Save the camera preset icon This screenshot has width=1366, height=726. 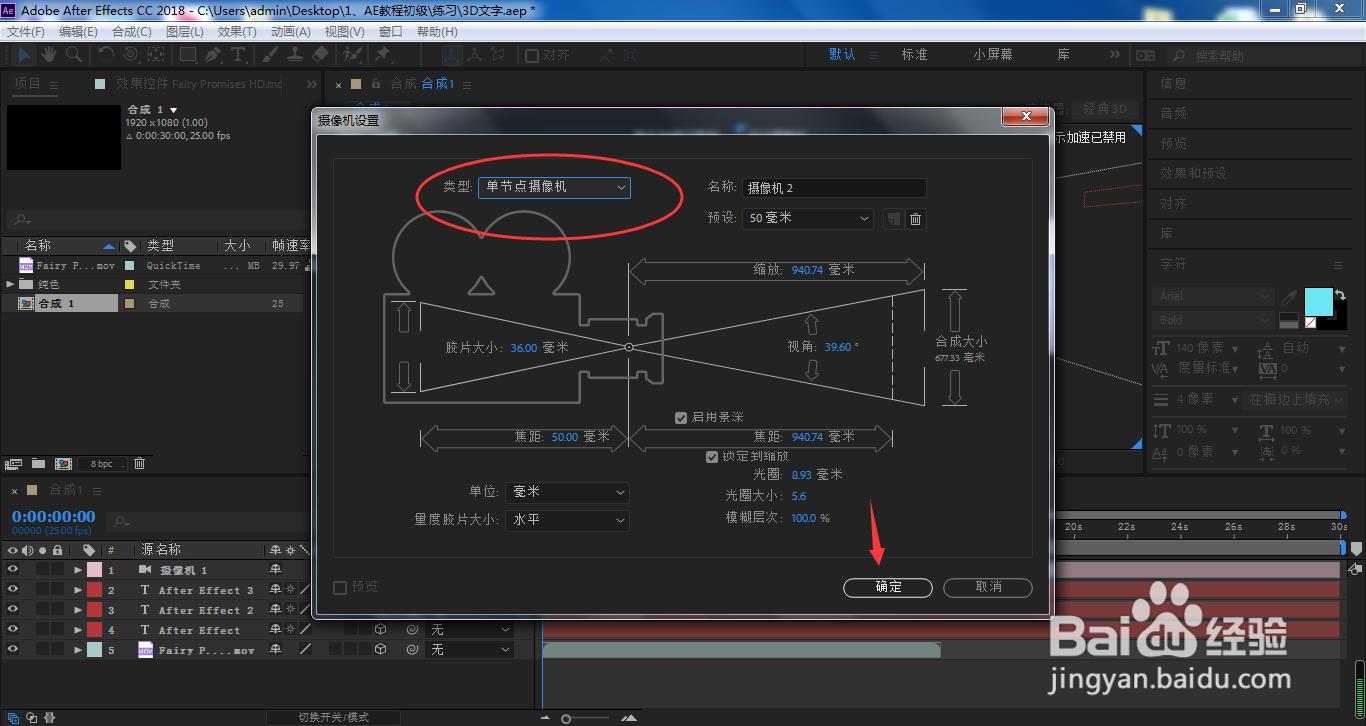893,218
